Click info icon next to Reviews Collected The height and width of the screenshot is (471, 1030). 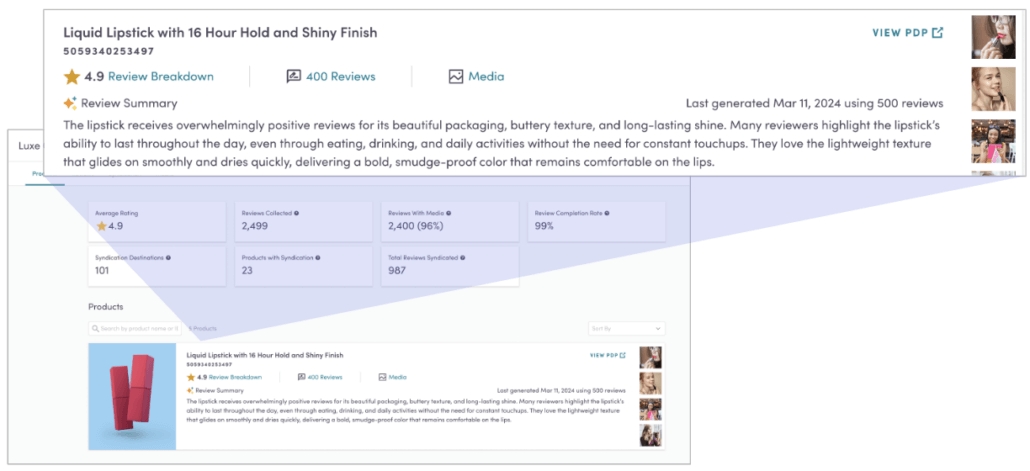(x=296, y=213)
